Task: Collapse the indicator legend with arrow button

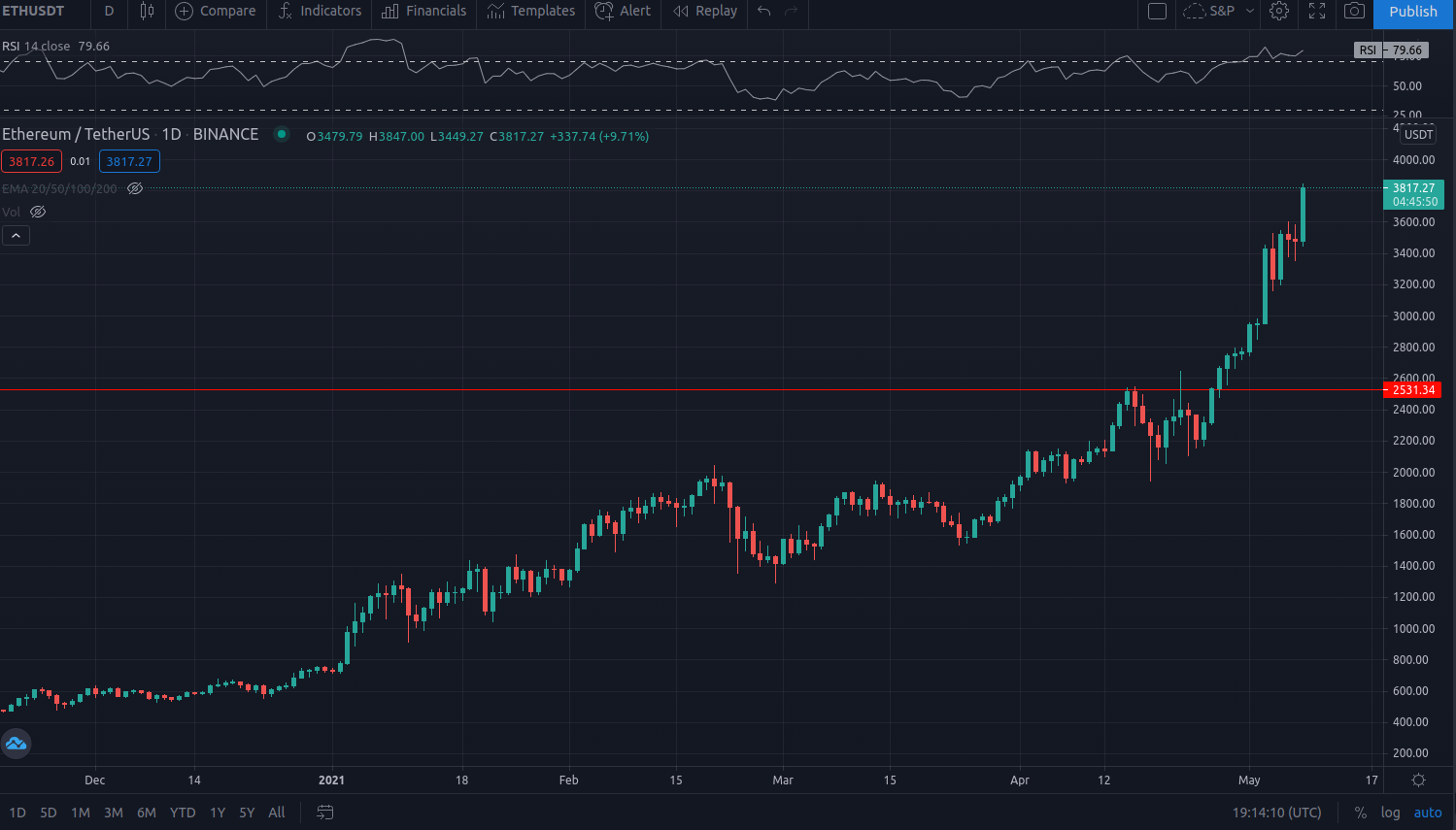Action: pos(16,236)
